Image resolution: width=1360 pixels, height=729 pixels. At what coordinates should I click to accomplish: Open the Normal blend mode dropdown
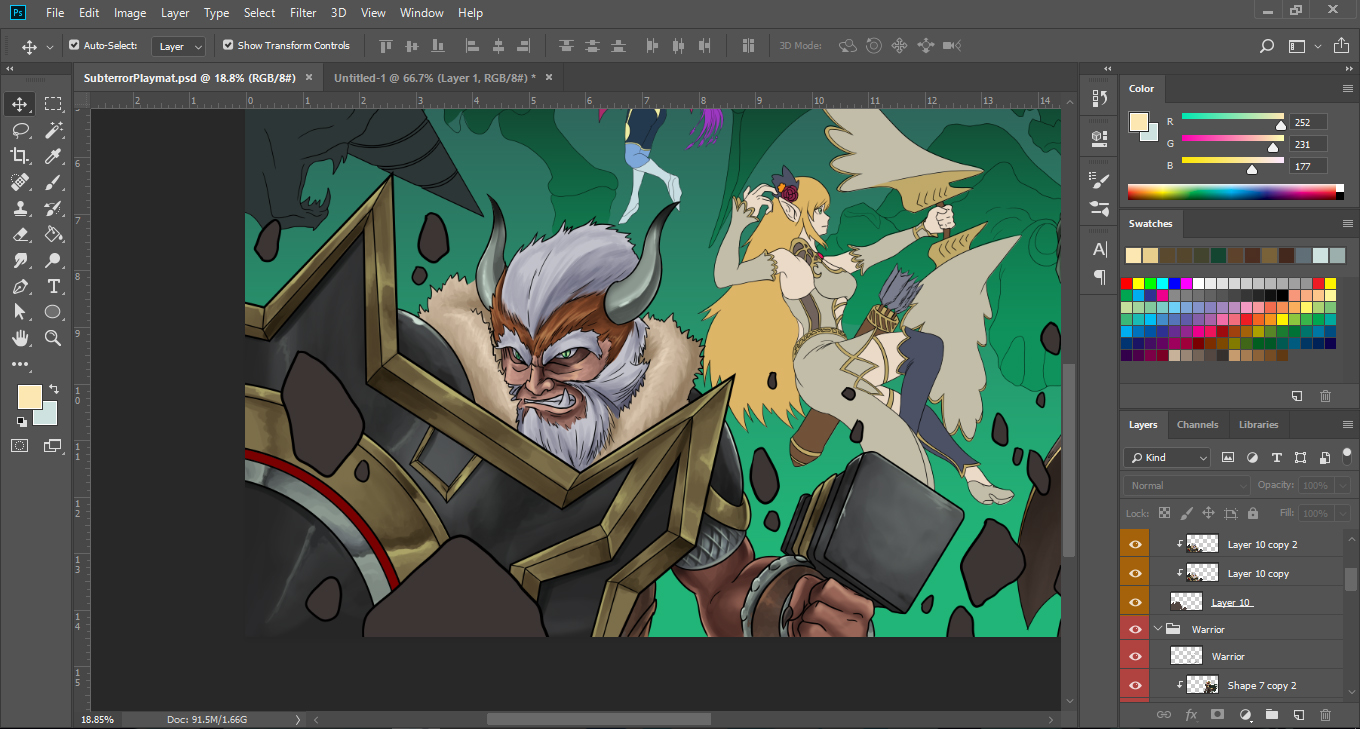pos(1187,485)
